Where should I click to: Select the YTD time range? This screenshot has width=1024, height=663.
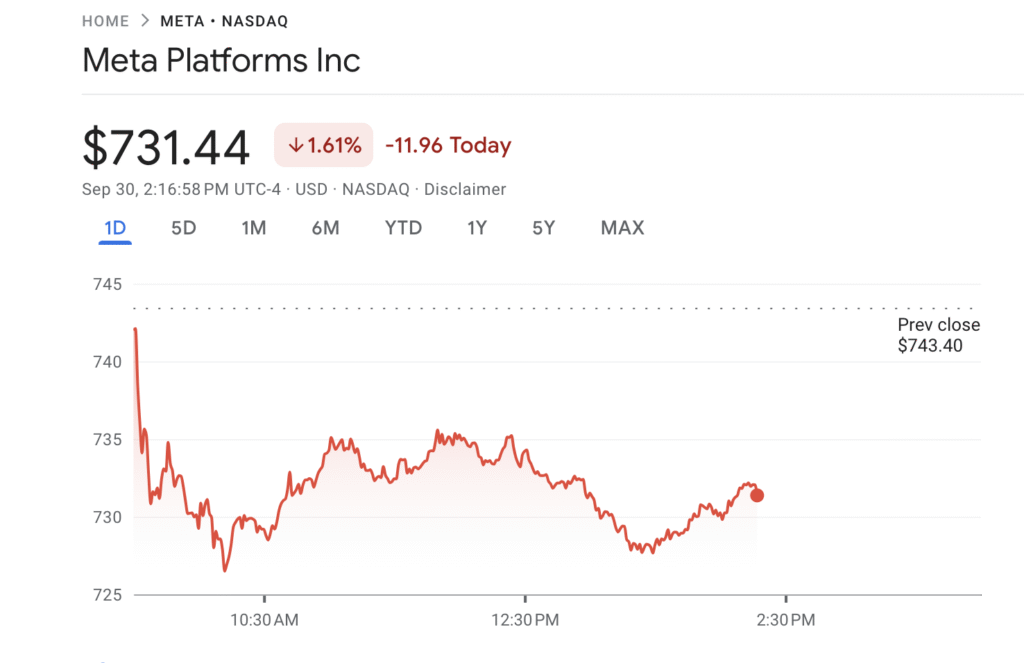coord(403,228)
